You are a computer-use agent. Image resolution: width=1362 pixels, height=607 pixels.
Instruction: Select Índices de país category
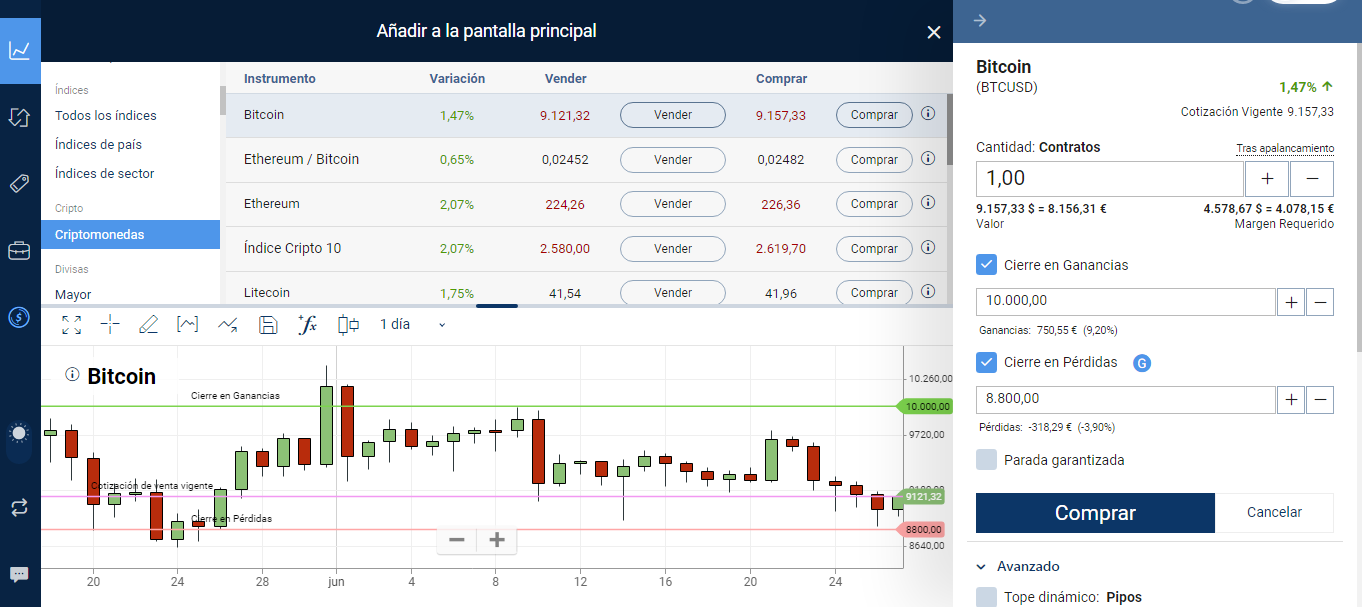coord(98,144)
